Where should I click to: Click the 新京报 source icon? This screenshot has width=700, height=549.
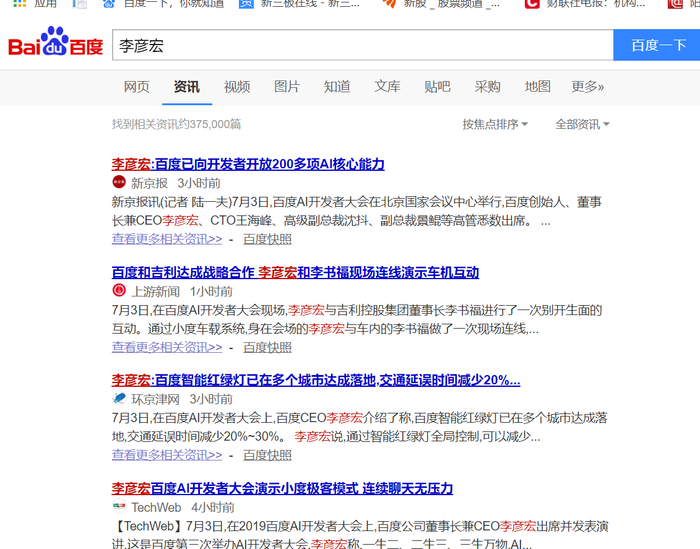click(119, 182)
